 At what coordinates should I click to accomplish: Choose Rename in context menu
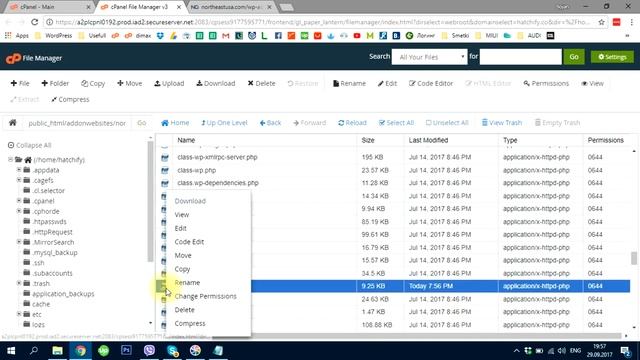[x=187, y=282]
